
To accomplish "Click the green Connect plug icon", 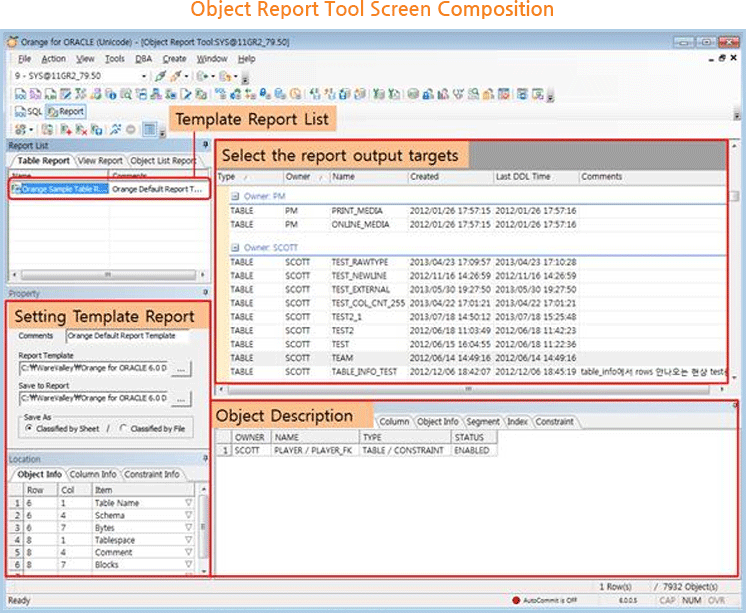I will tap(160, 76).
